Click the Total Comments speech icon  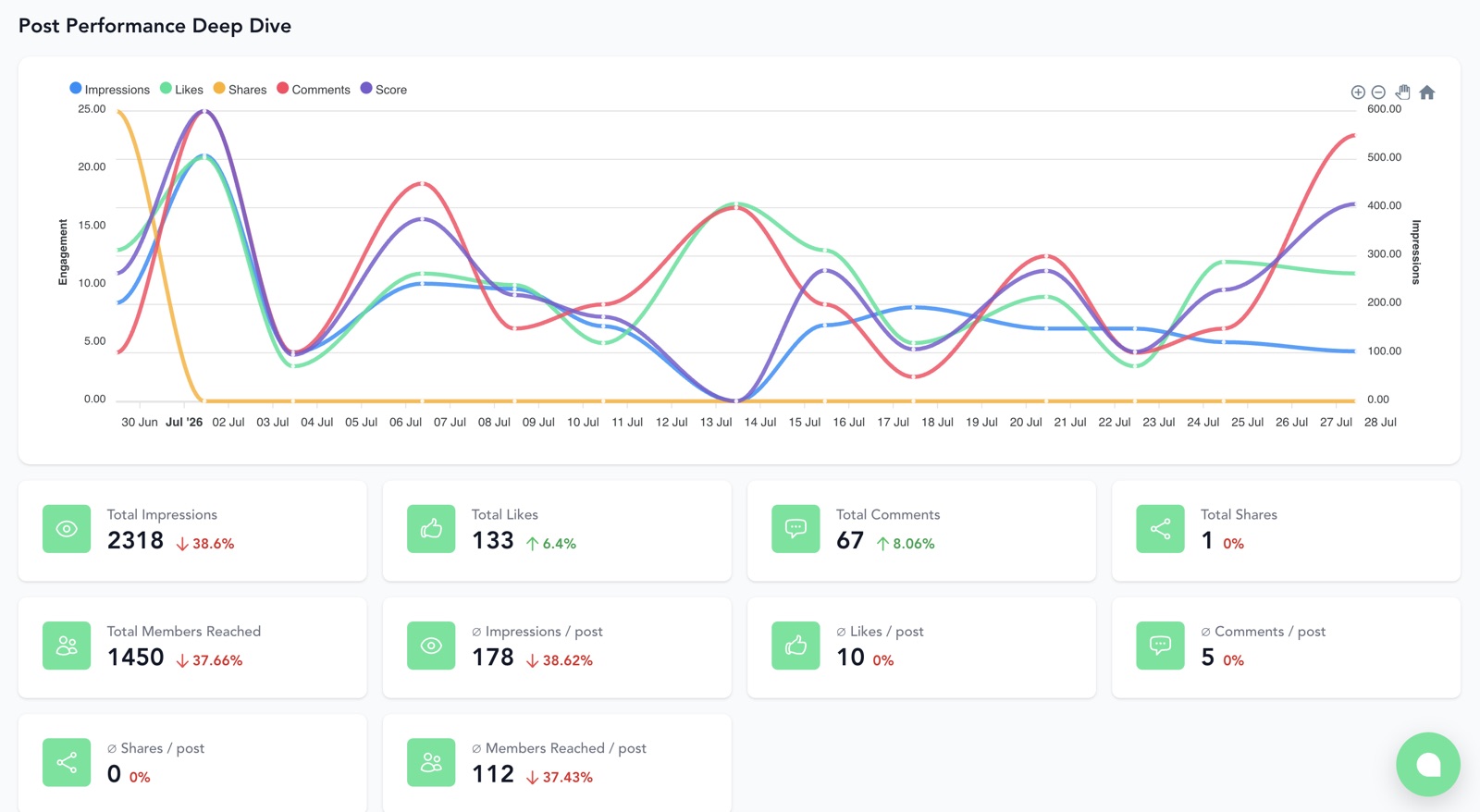click(795, 529)
